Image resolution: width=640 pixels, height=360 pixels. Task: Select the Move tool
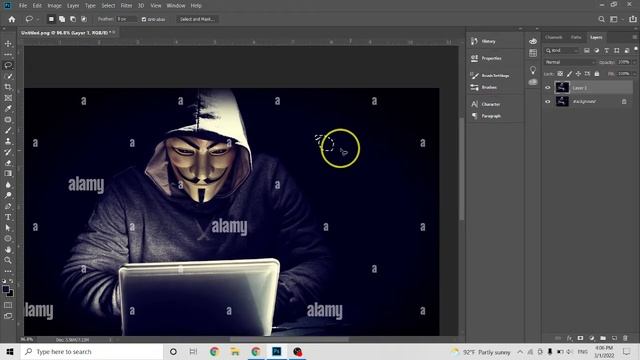(8, 44)
